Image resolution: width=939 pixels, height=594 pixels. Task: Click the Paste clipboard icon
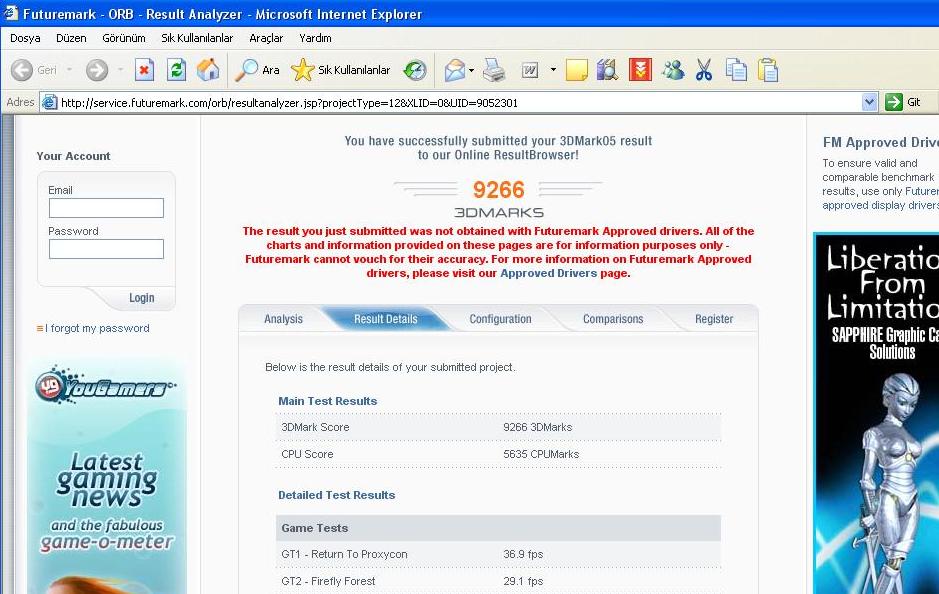tap(768, 70)
